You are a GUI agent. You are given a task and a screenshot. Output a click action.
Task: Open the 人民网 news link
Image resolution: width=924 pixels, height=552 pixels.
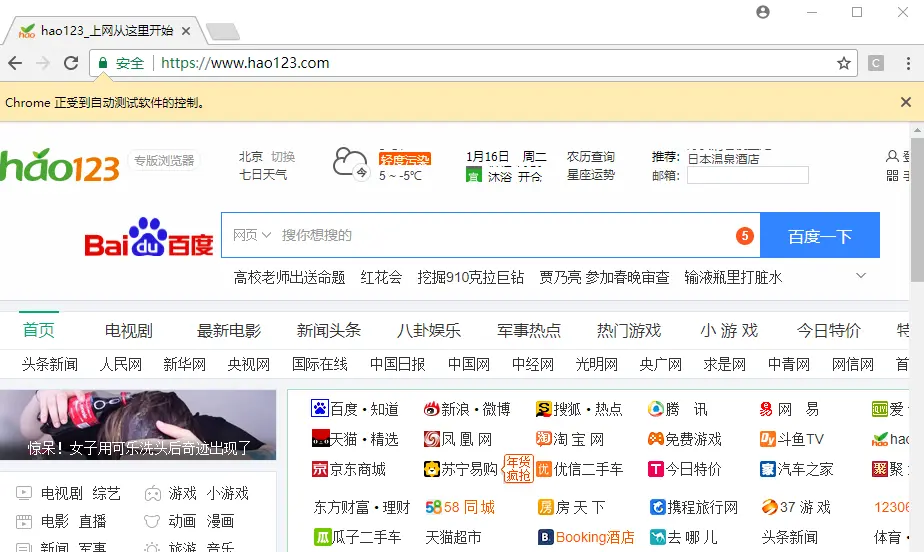tap(121, 365)
